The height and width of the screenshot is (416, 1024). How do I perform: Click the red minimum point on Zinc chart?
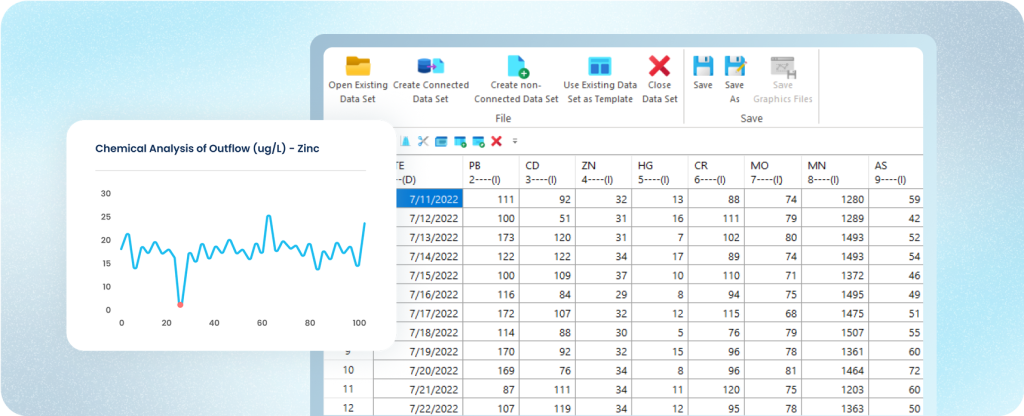[180, 304]
